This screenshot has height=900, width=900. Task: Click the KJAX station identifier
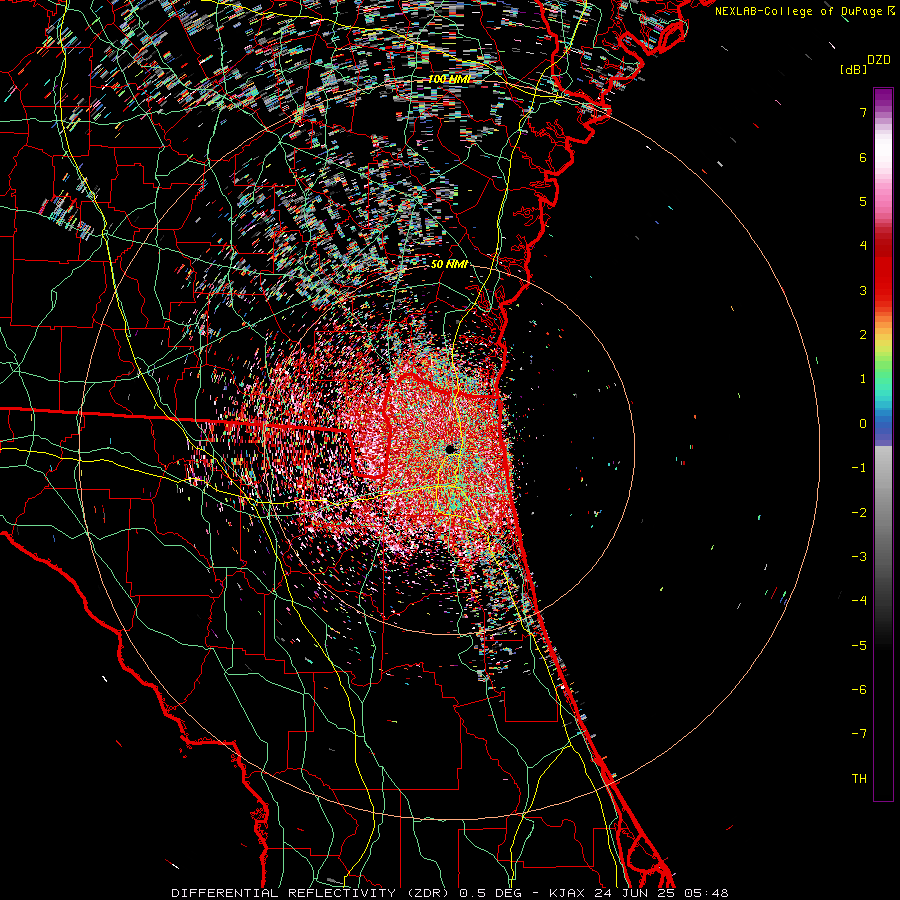(567, 893)
